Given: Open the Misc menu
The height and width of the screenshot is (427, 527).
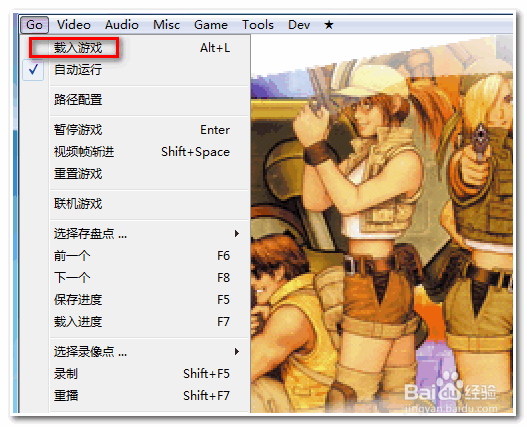Looking at the screenshot, I should tap(166, 25).
